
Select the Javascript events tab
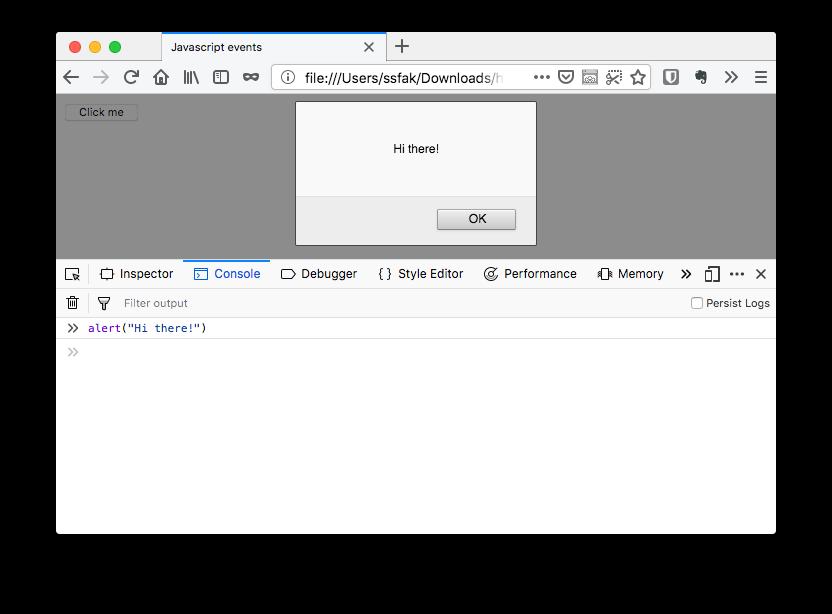[274, 47]
